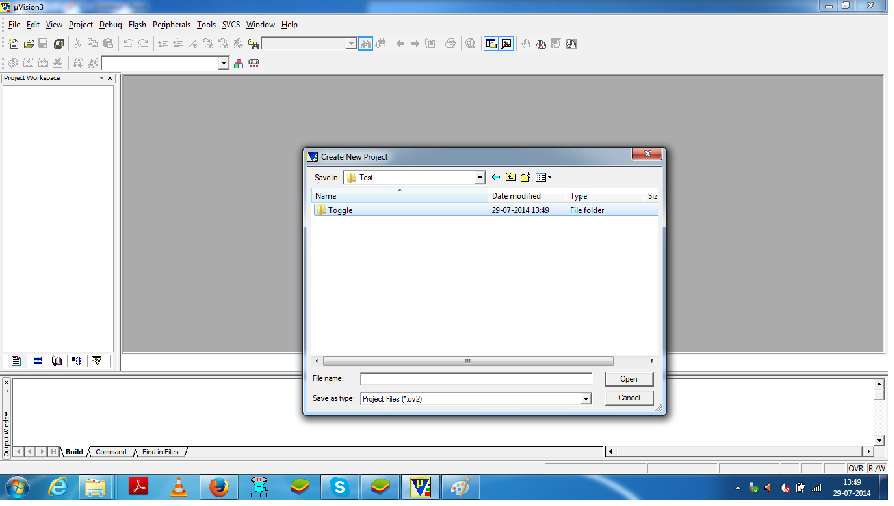Click the Cut toolbar icon

[x=78, y=43]
